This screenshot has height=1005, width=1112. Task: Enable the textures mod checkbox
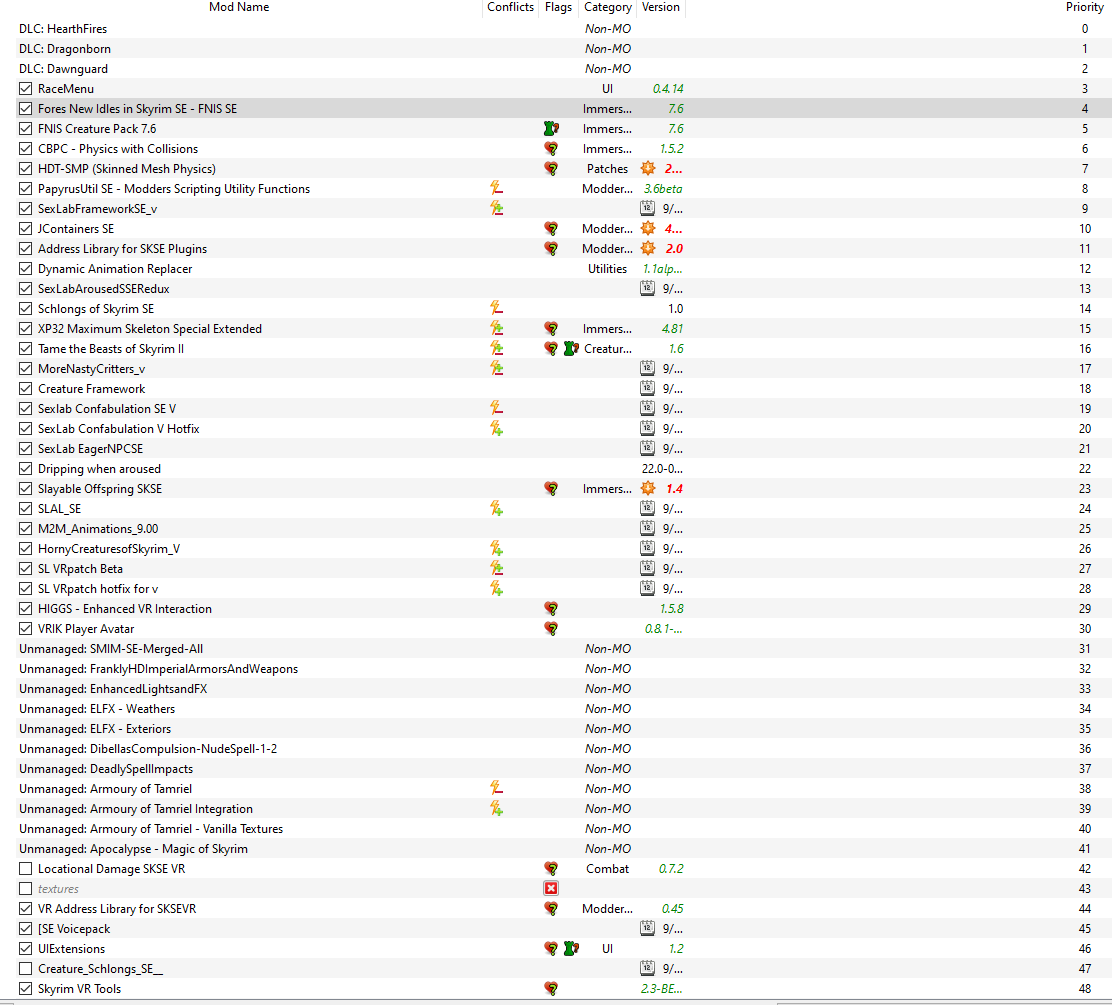pyautogui.click(x=26, y=889)
